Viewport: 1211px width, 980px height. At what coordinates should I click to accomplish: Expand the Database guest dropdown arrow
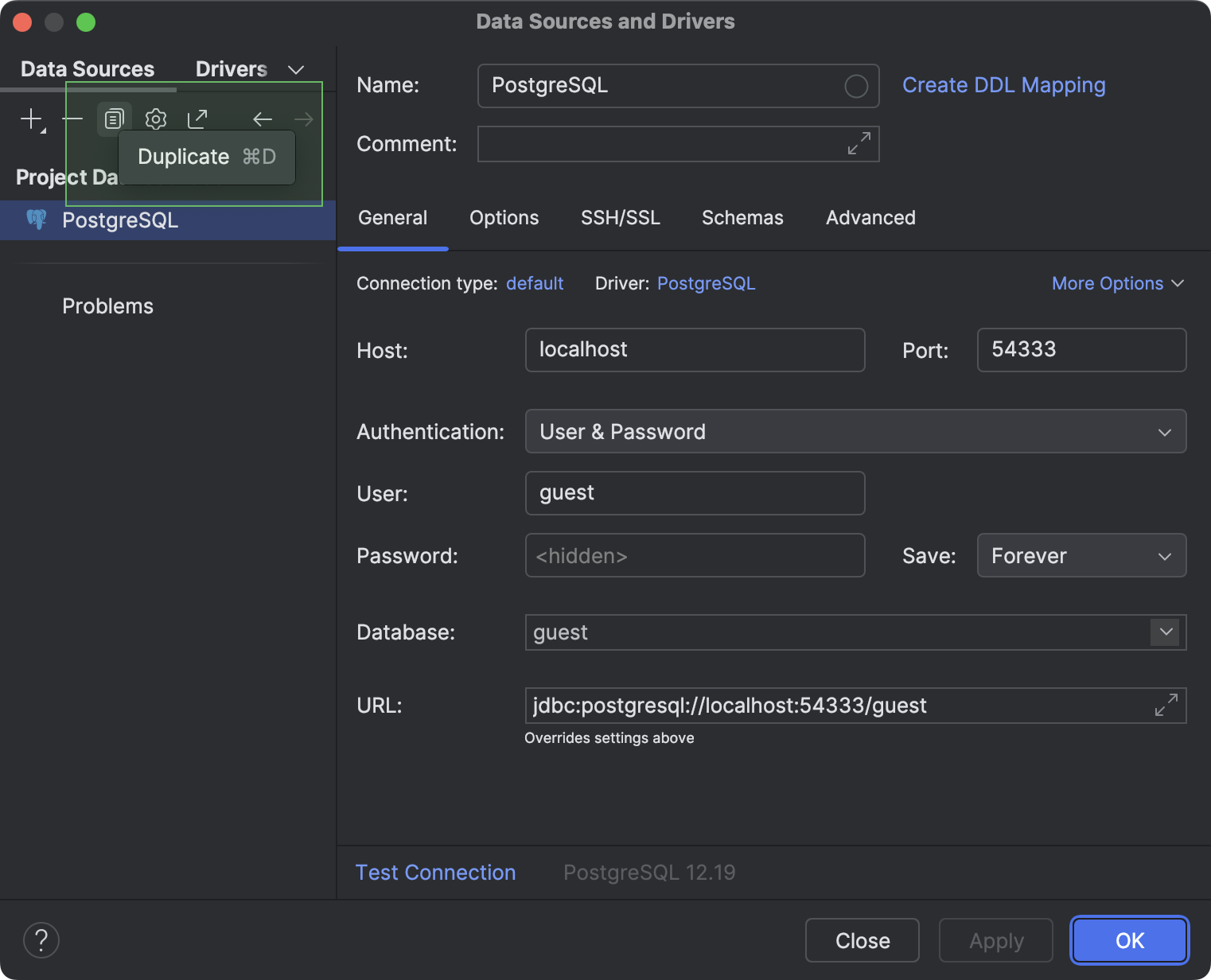1165,632
